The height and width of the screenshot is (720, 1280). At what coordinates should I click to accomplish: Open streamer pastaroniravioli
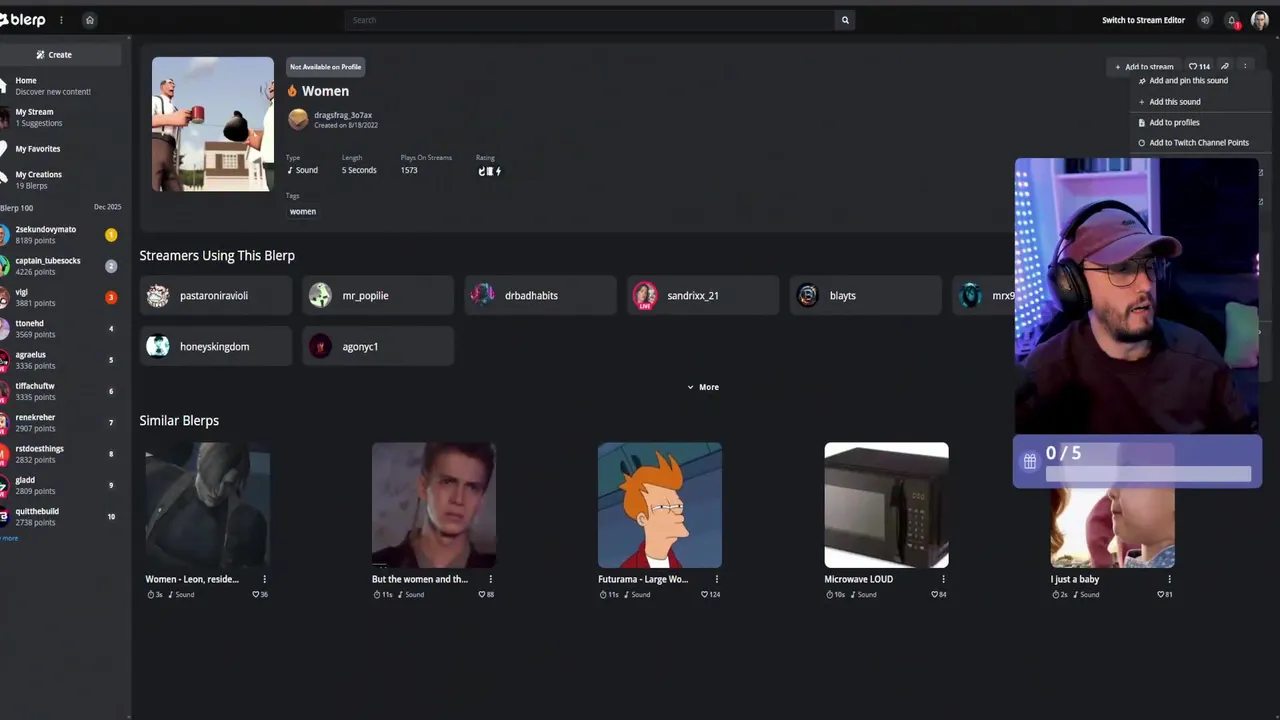(216, 296)
